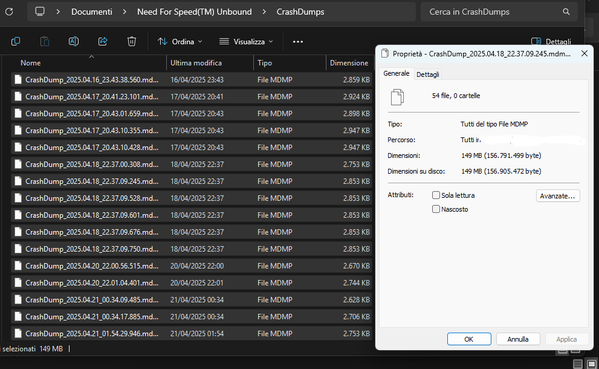Click the Cerca in CrashDumps search field
Screen dimensions: 599x369
point(499,12)
